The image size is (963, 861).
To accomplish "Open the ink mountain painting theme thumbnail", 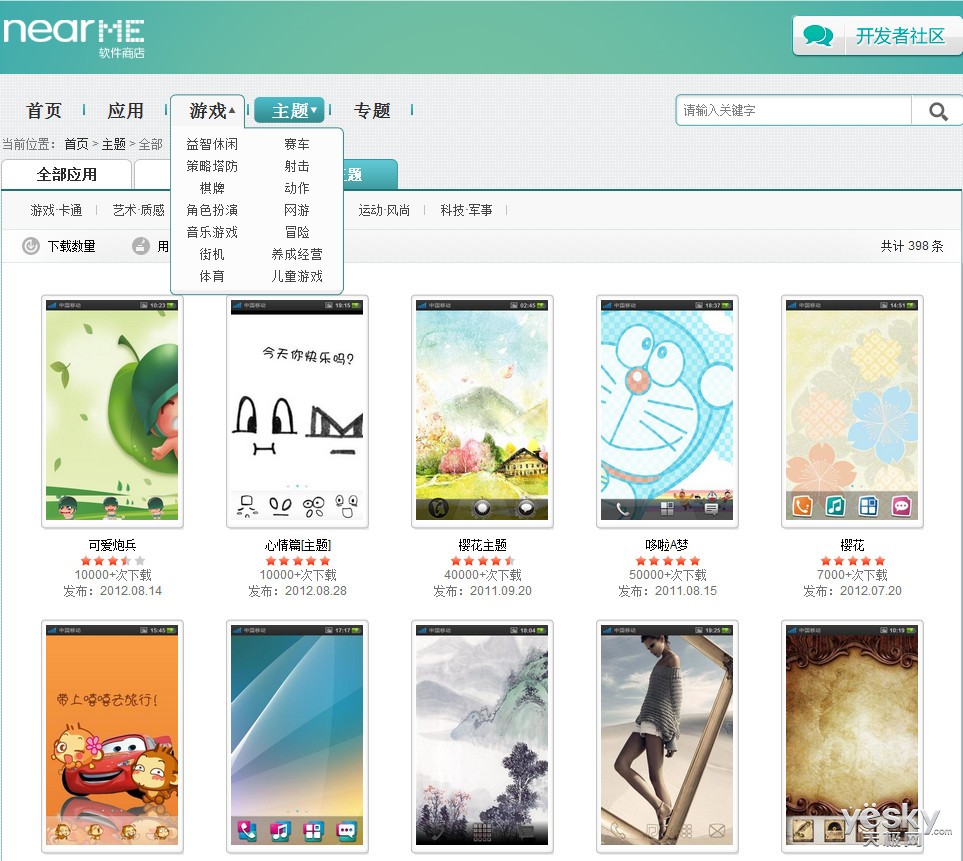I will tap(482, 736).
